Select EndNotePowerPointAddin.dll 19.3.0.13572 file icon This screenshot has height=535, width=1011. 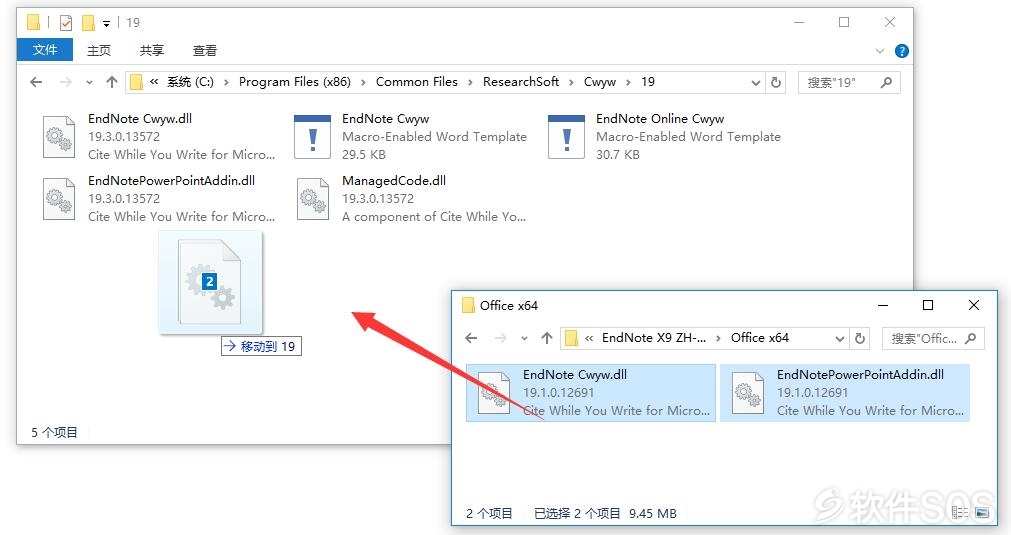59,199
